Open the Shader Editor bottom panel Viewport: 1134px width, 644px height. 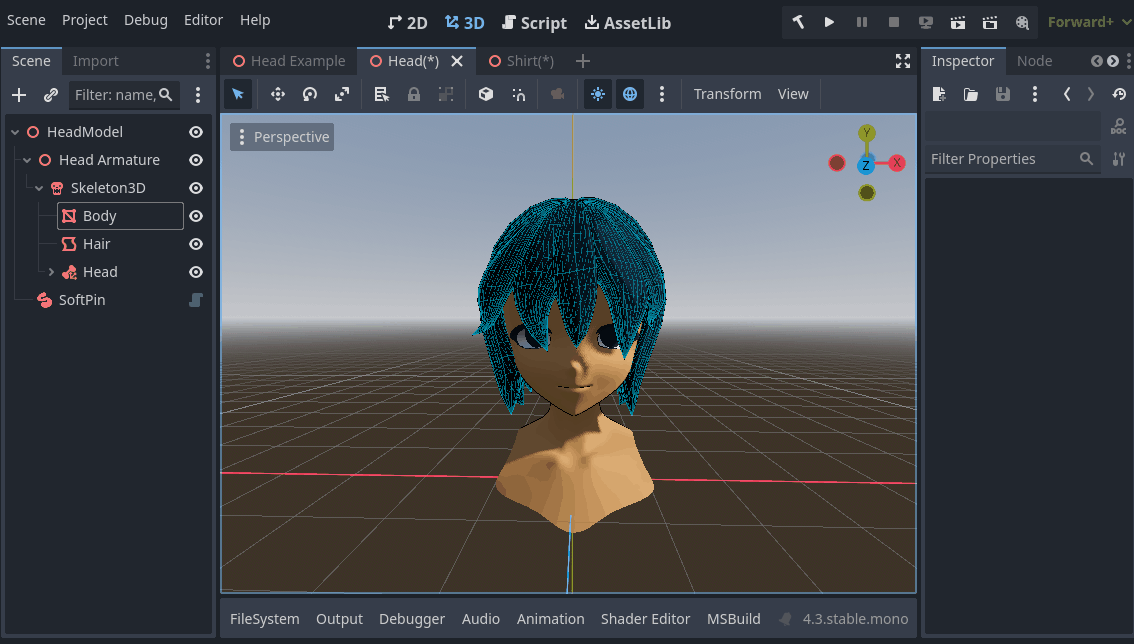pos(645,619)
